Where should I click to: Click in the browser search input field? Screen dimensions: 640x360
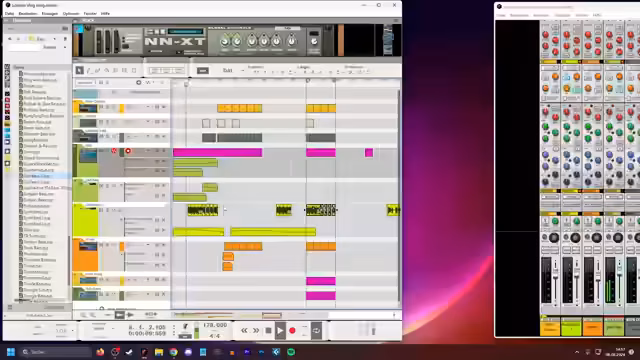(x=25, y=47)
